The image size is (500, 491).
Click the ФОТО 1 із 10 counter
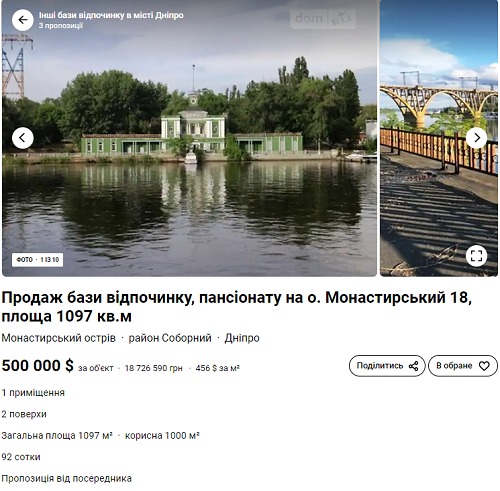[37, 260]
